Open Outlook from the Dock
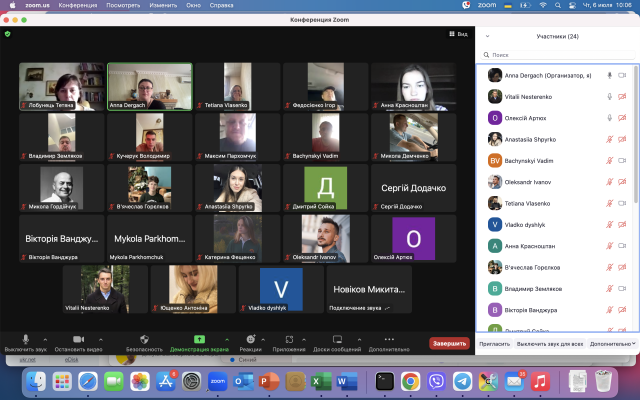This screenshot has width=640, height=400. (x=243, y=382)
